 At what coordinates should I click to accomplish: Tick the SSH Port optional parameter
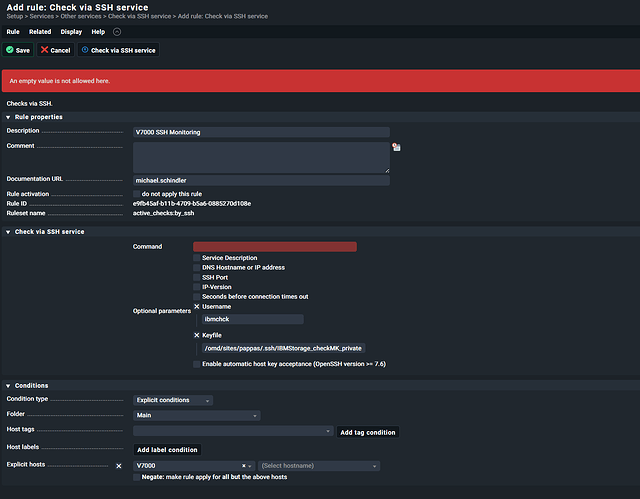[197, 277]
